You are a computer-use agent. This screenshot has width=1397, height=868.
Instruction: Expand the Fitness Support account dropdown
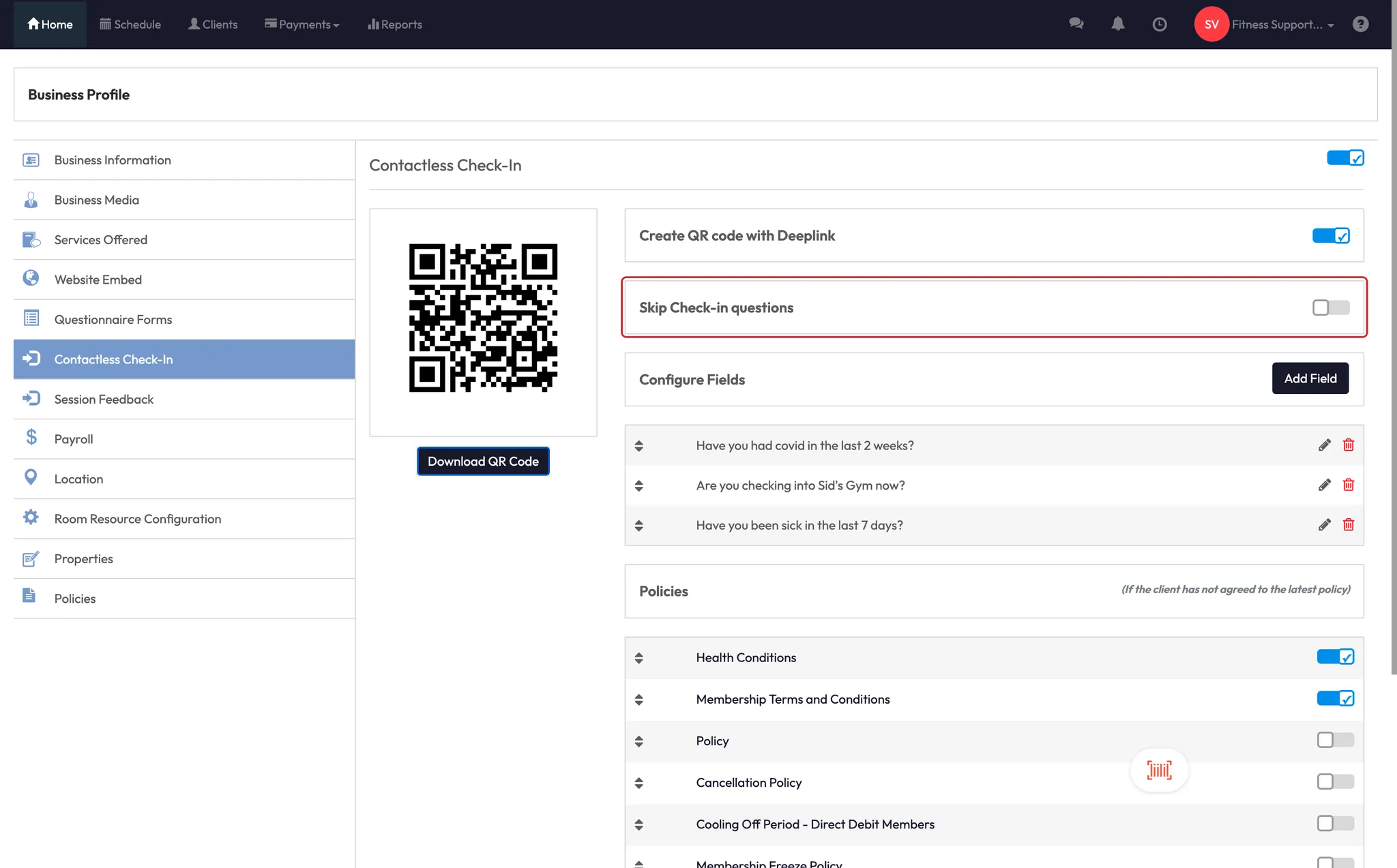coord(1282,25)
